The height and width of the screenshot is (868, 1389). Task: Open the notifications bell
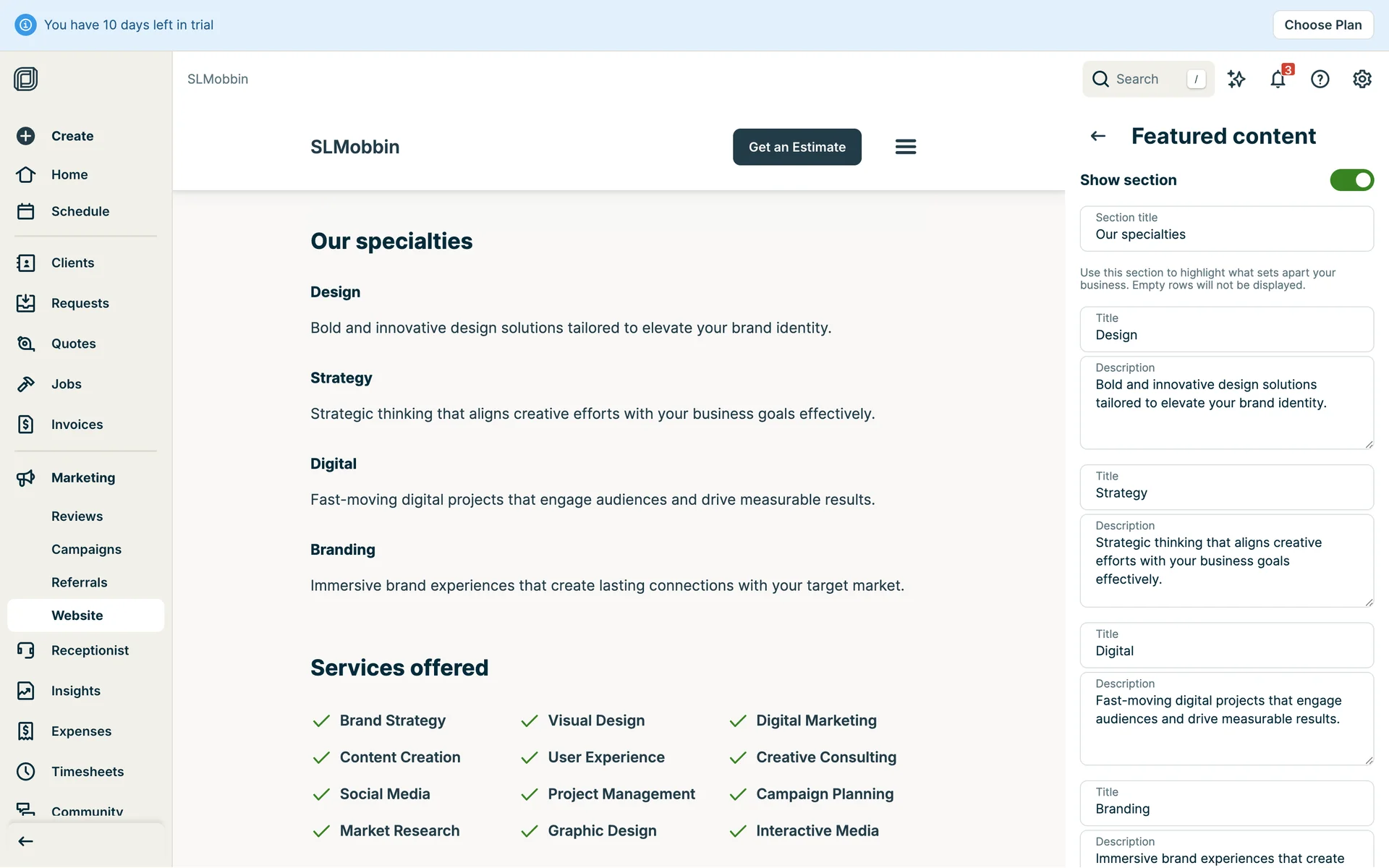[1278, 79]
